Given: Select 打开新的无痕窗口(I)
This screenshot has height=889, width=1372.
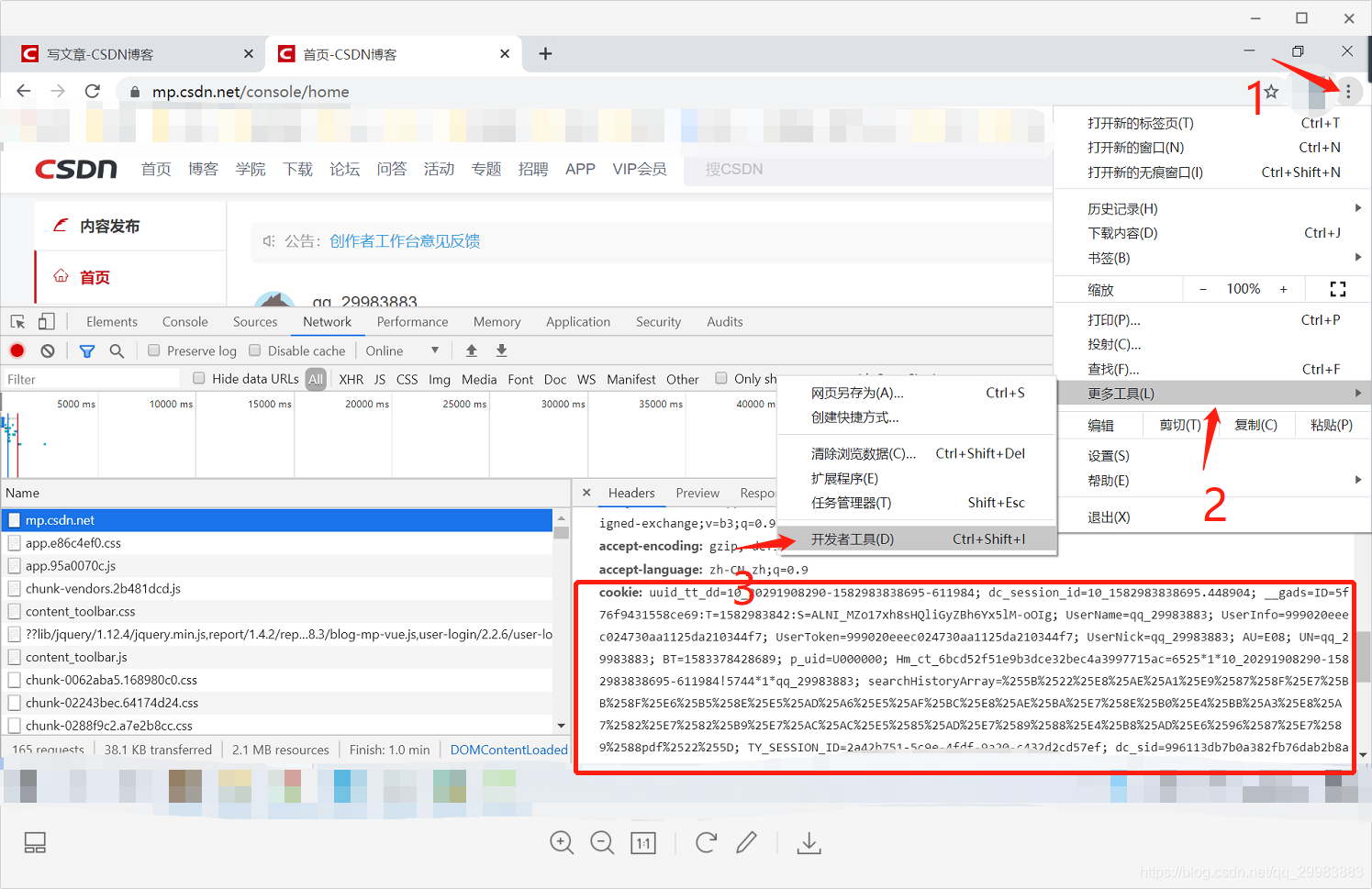Looking at the screenshot, I should click(1211, 172).
